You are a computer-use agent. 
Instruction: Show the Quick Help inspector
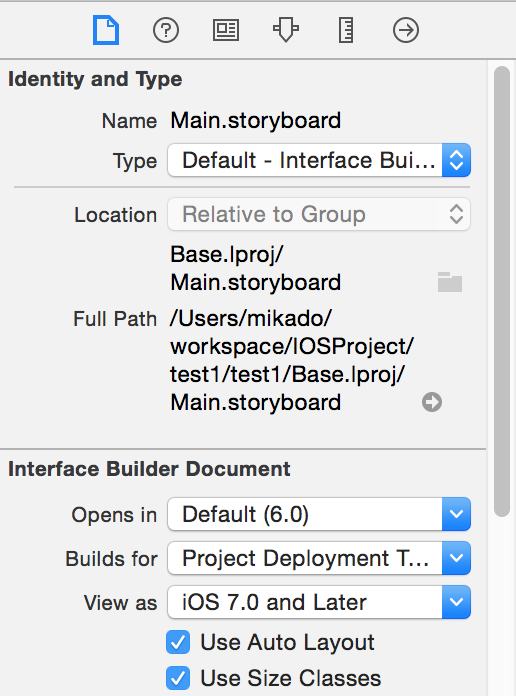[166, 30]
